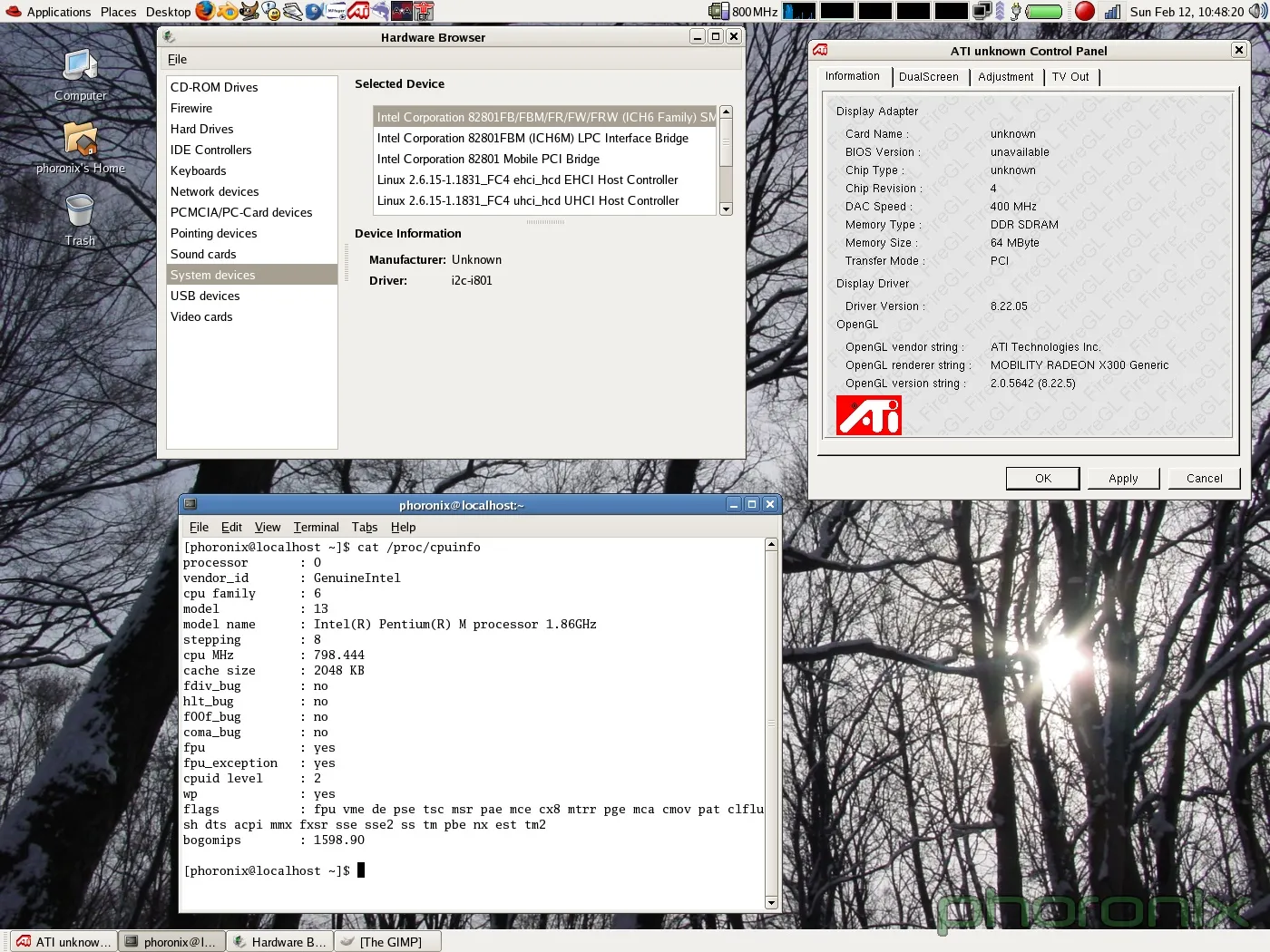Select Hard Drives category
The height and width of the screenshot is (952, 1270).
(x=252, y=129)
